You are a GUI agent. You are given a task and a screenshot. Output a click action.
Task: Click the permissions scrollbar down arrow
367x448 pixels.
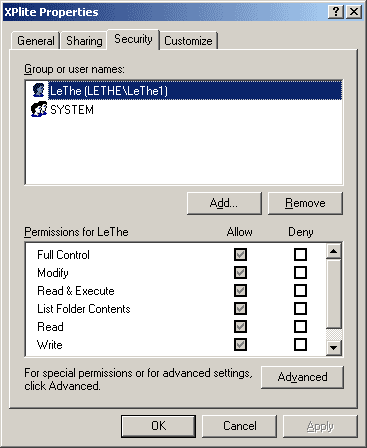coord(333,348)
